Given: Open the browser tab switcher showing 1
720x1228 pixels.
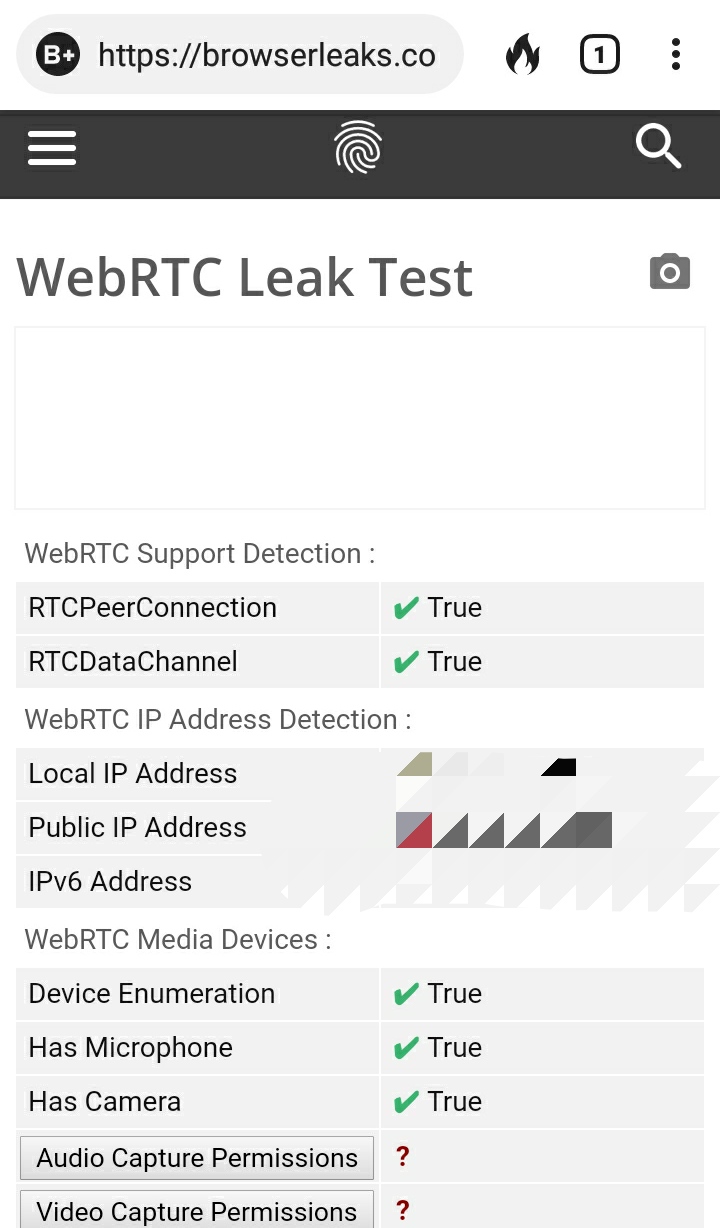Looking at the screenshot, I should (x=599, y=54).
